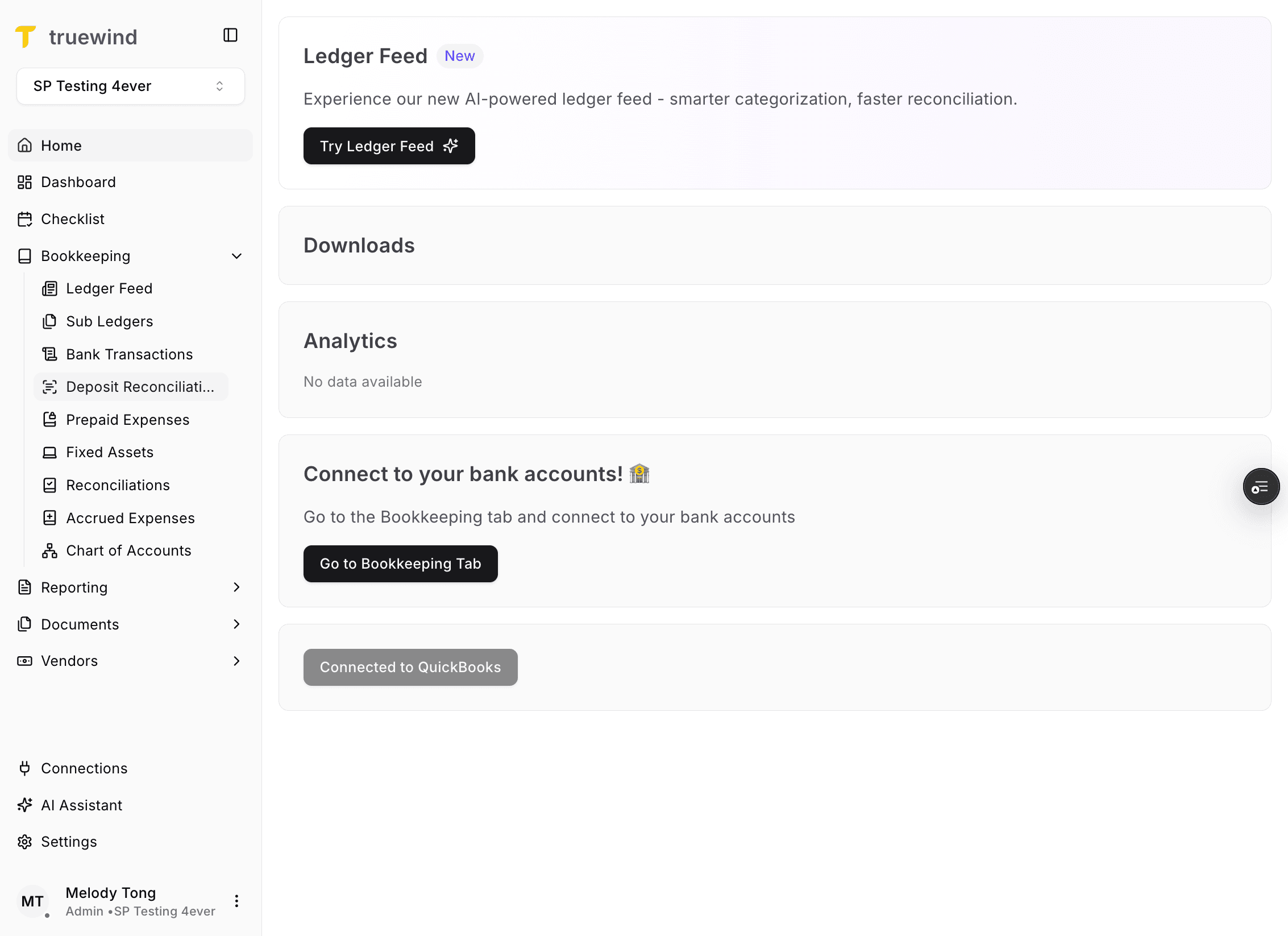Click Go to Bookkeeping Tab
This screenshot has width=1288, height=936.
[x=400, y=564]
